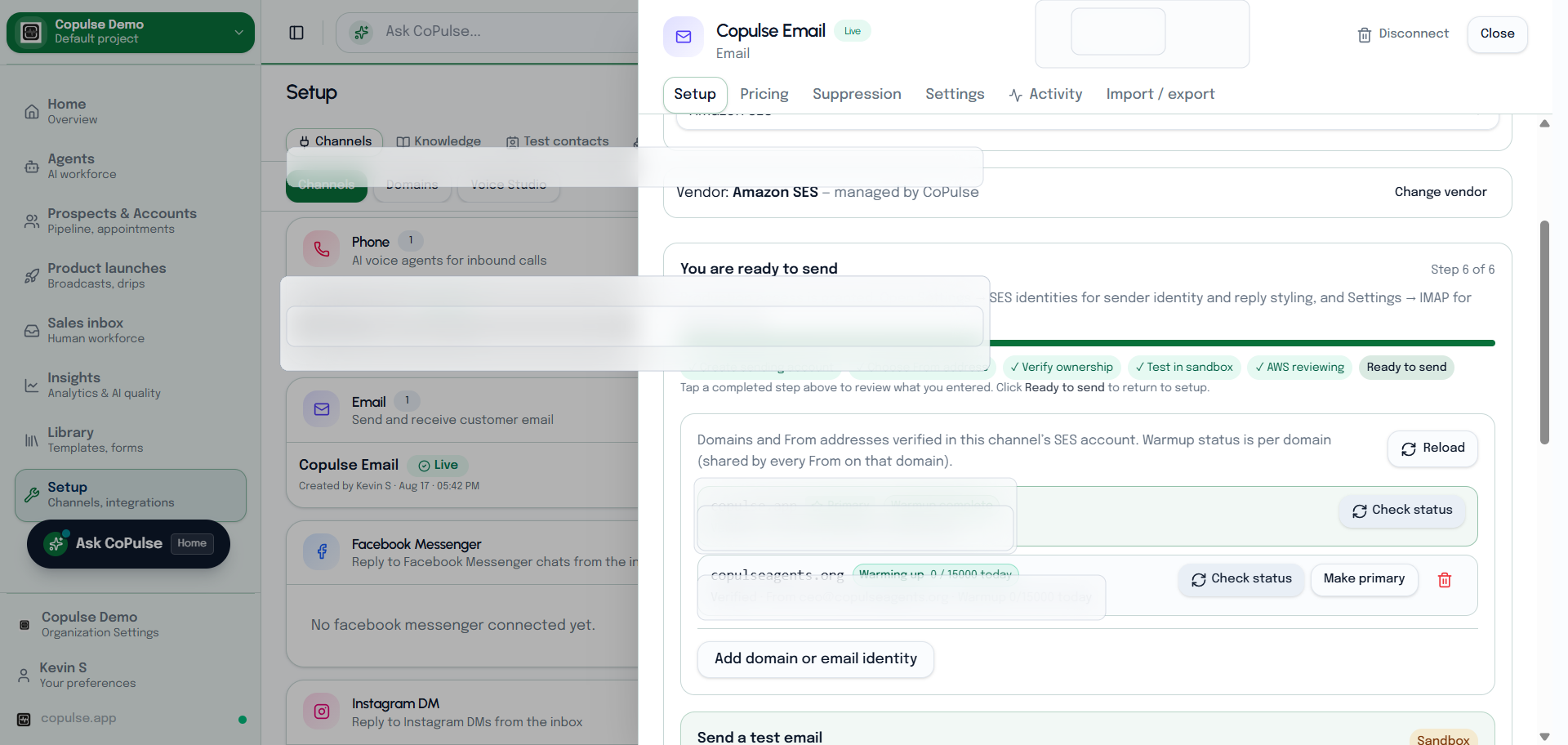Open the Import / export tab

coord(1160,95)
